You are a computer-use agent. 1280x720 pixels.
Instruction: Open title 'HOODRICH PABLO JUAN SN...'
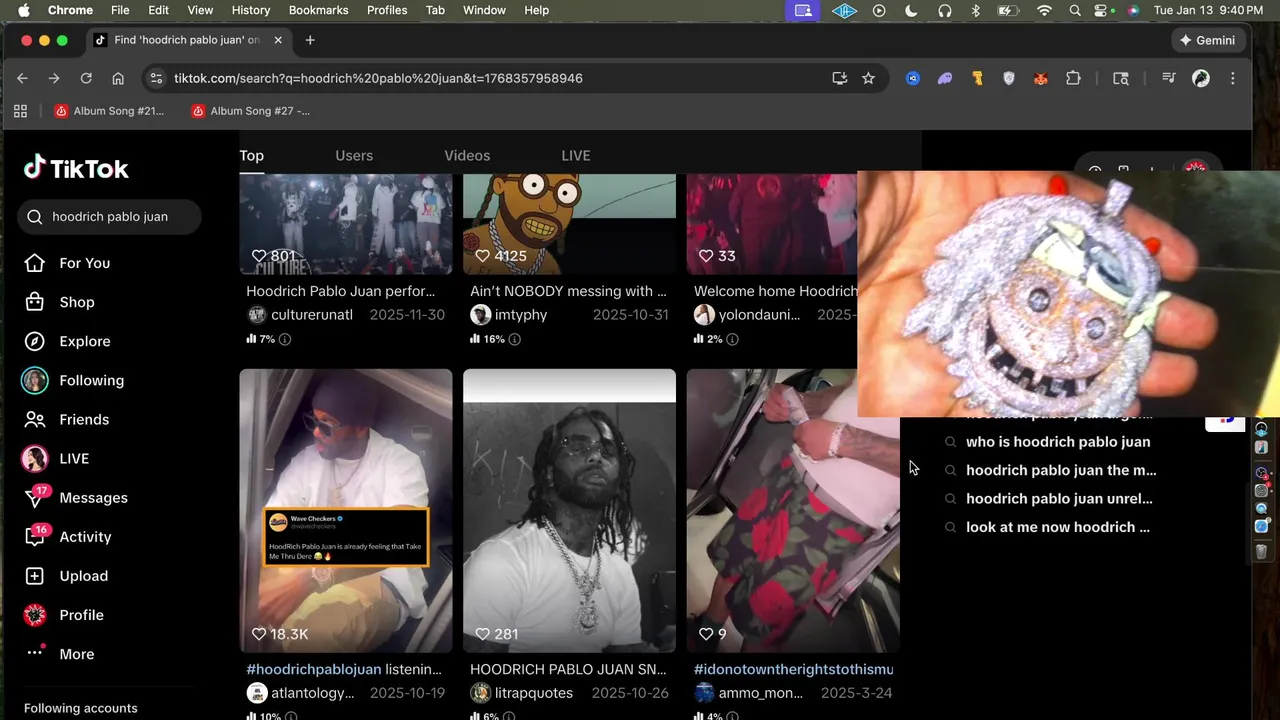point(568,669)
